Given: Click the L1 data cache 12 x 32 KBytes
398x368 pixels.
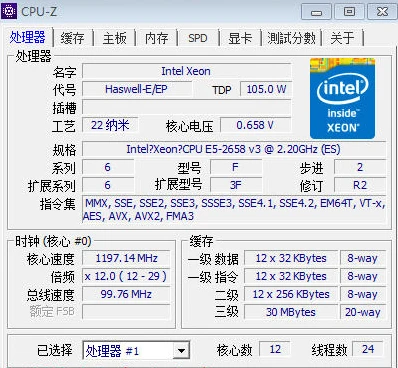Looking at the screenshot, I should pos(291,258).
